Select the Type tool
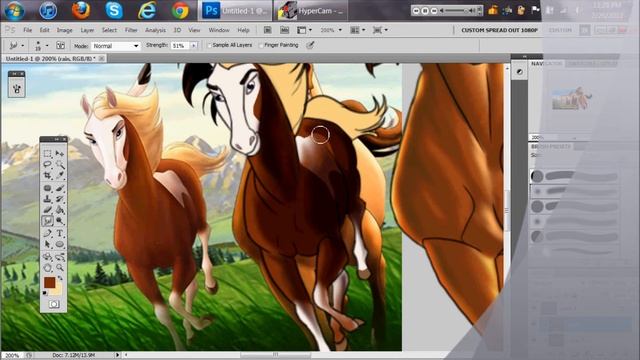The image size is (640, 360). [x=60, y=233]
